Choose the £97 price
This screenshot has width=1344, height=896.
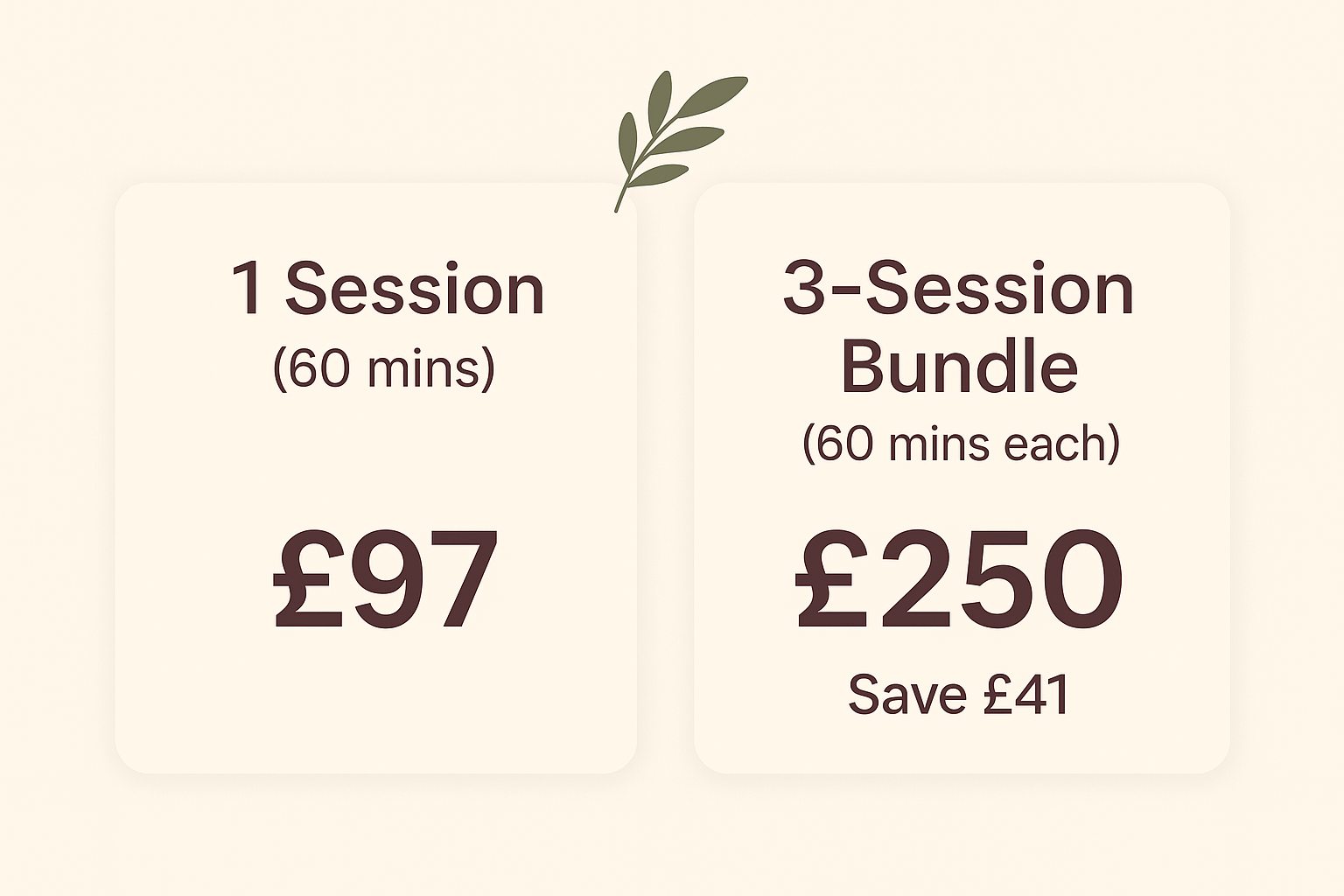click(x=386, y=579)
